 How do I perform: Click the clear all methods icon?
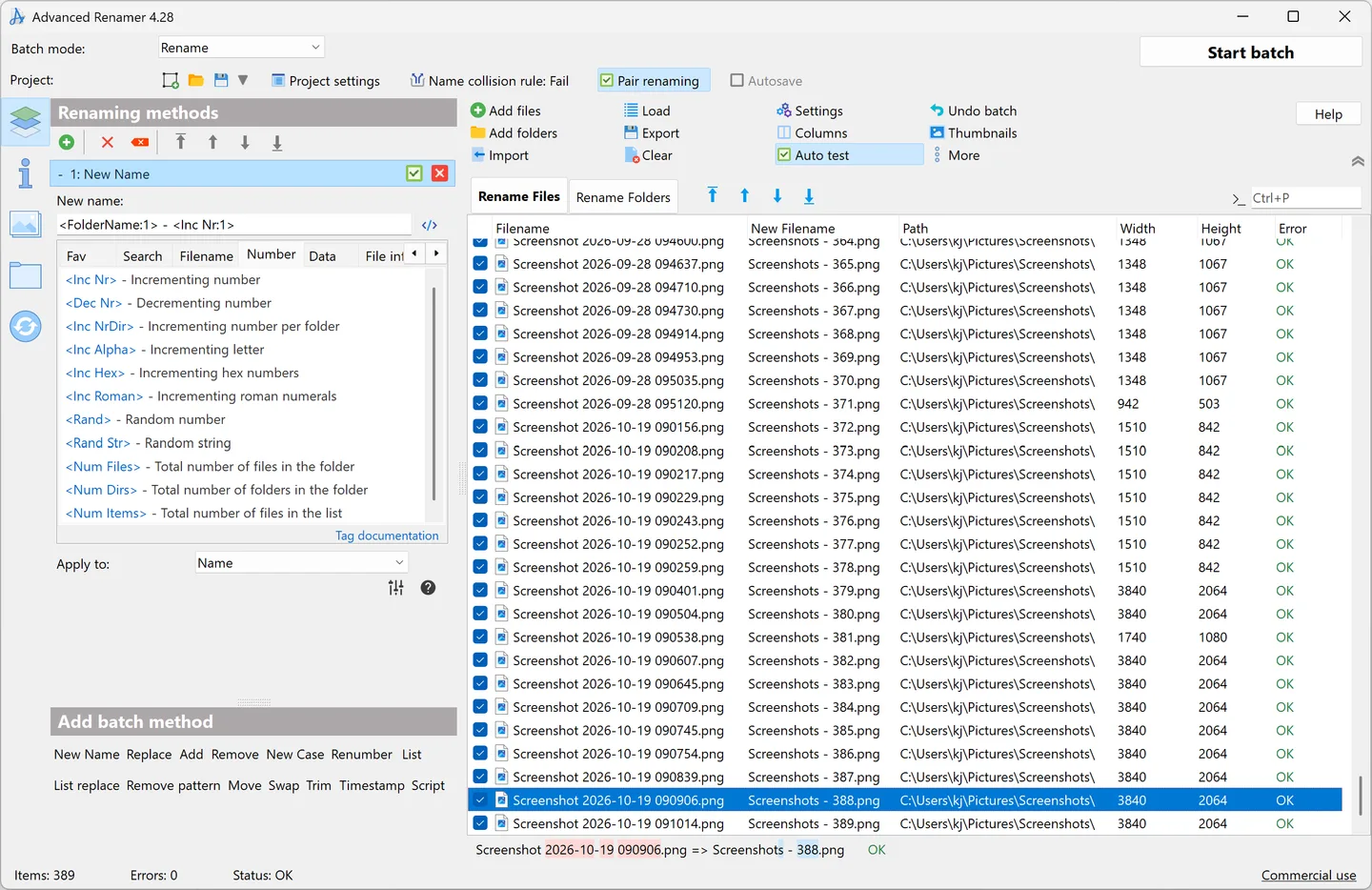(140, 142)
